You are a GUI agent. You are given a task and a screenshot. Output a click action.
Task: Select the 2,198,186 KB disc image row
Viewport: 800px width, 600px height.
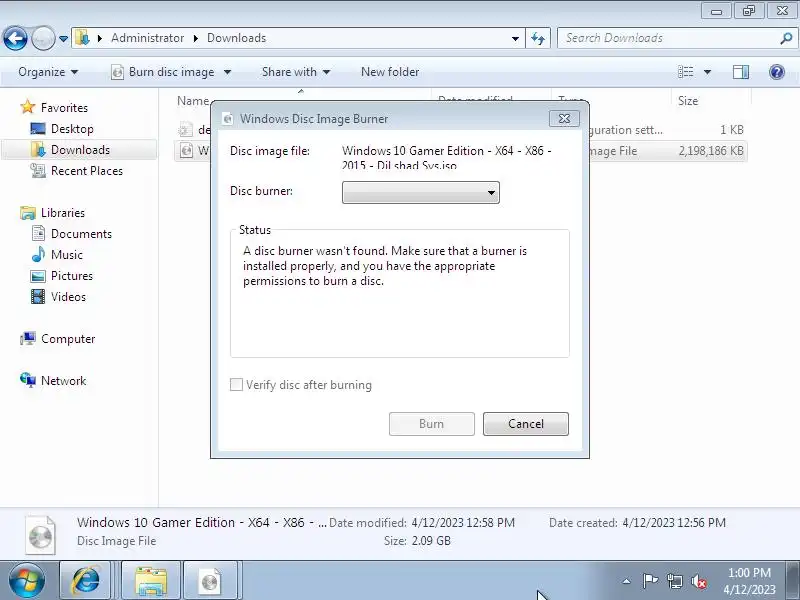coord(462,151)
